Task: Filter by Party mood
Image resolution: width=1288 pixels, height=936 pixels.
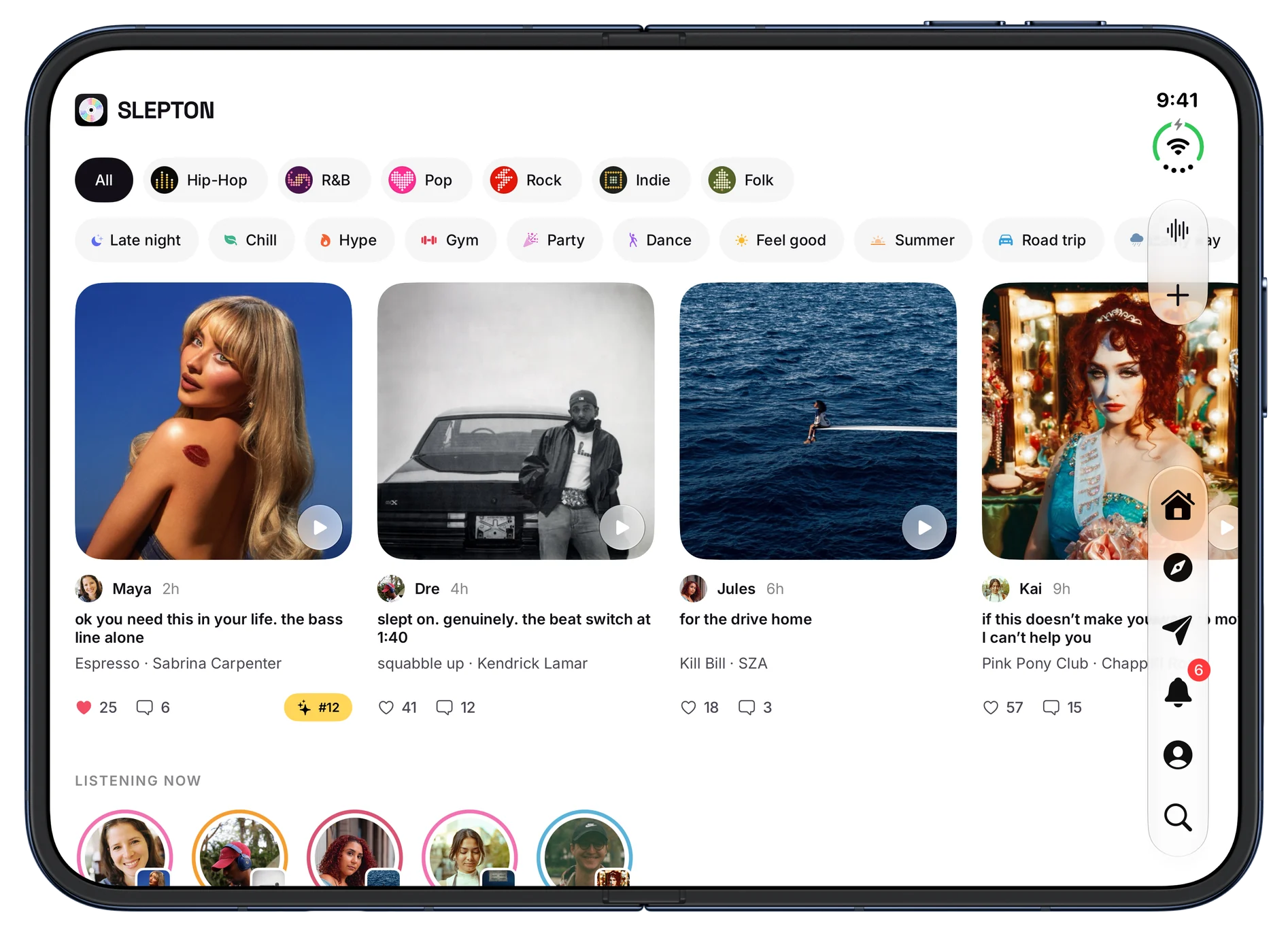Action: (x=555, y=240)
